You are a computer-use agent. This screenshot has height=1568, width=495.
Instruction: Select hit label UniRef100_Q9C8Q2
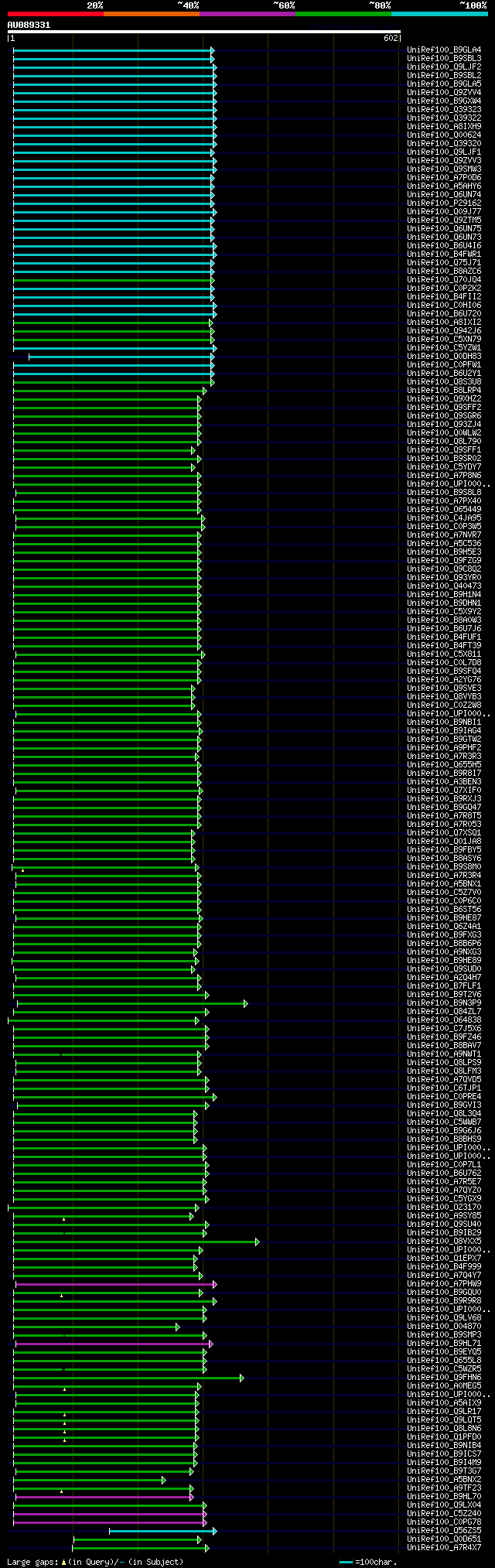click(x=444, y=569)
